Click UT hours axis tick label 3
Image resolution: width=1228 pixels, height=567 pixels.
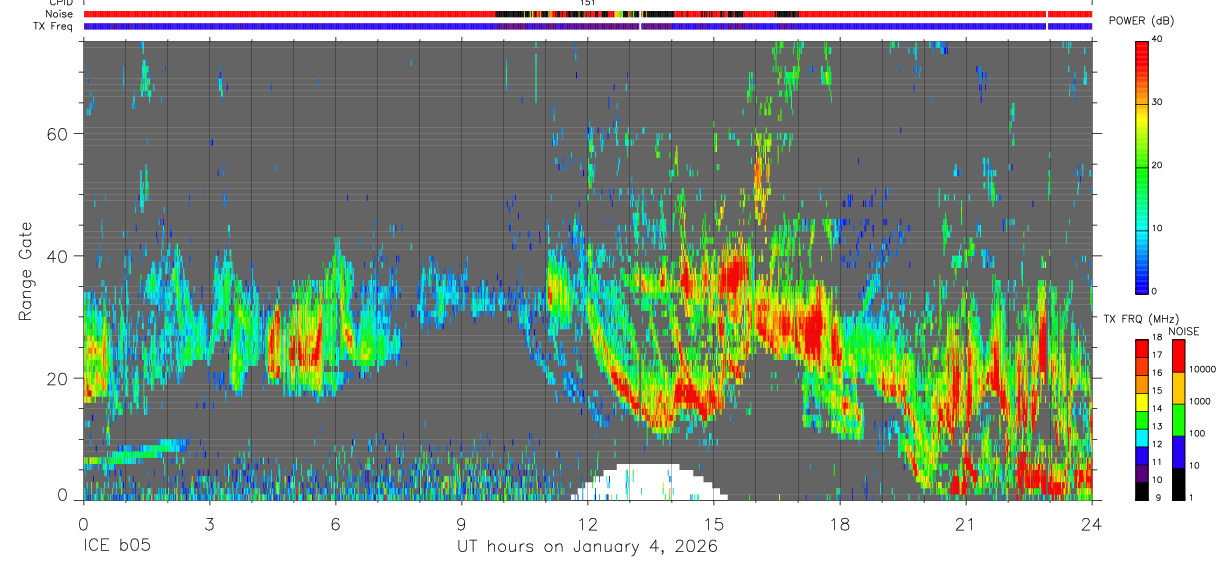click(209, 523)
